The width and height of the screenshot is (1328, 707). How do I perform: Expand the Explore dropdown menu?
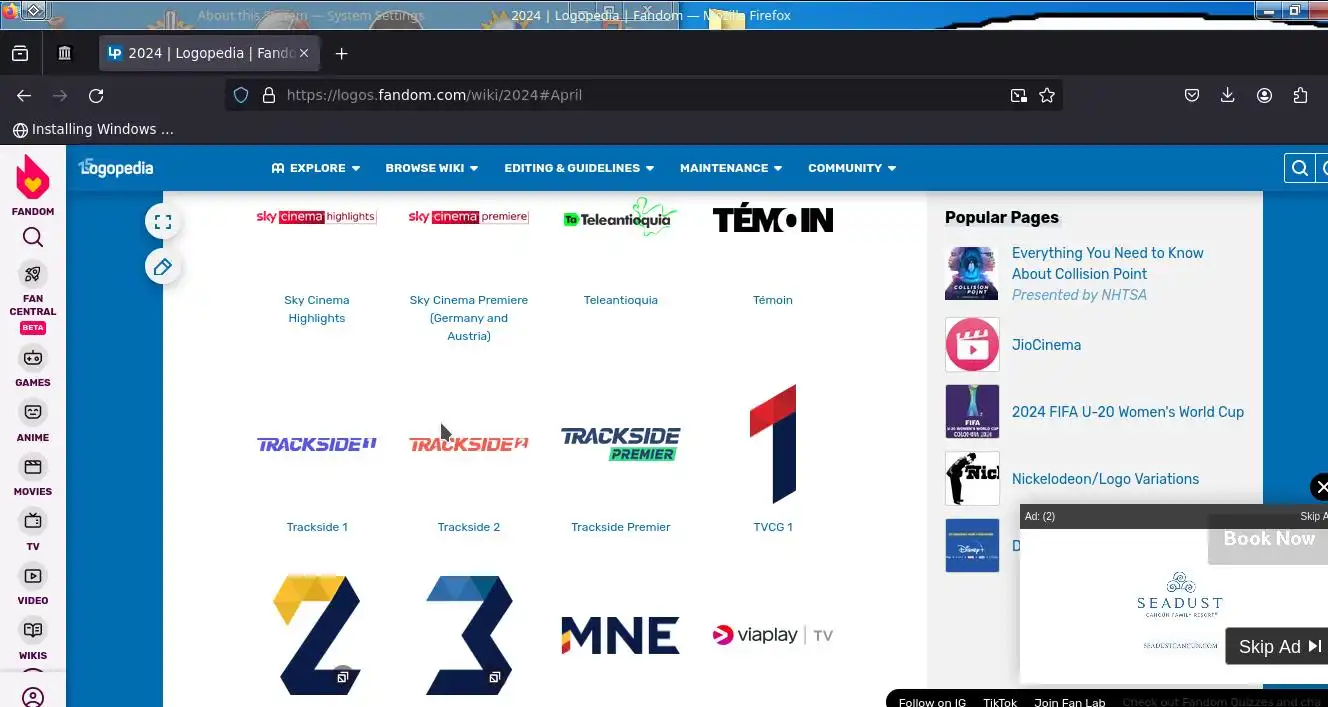click(x=315, y=168)
